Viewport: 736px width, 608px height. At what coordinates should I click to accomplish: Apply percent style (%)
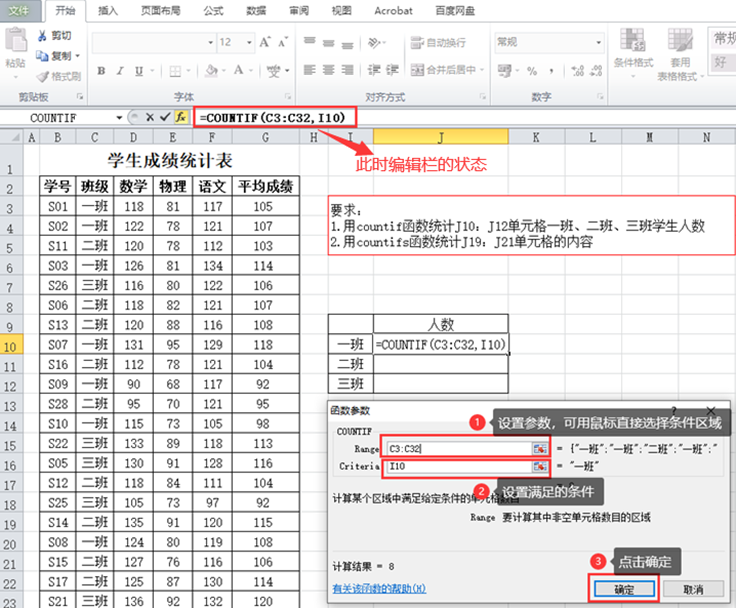[x=532, y=71]
